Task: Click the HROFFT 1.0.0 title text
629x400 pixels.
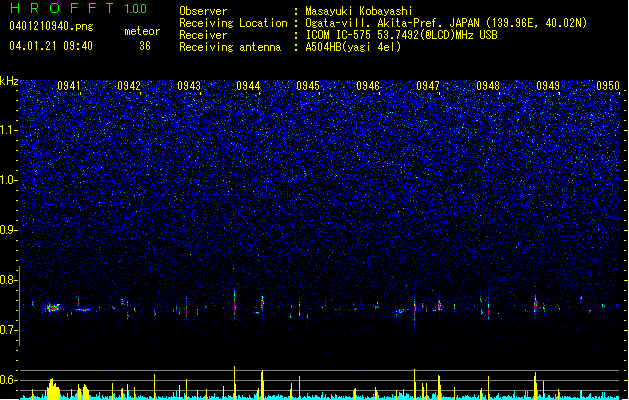Action: 78,8
